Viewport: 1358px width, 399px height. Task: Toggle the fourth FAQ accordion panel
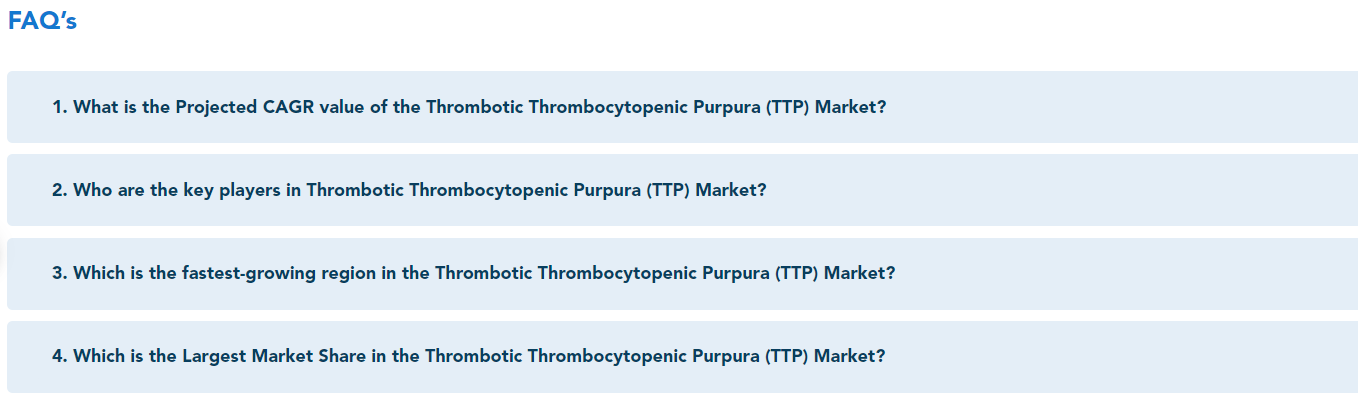click(x=682, y=356)
